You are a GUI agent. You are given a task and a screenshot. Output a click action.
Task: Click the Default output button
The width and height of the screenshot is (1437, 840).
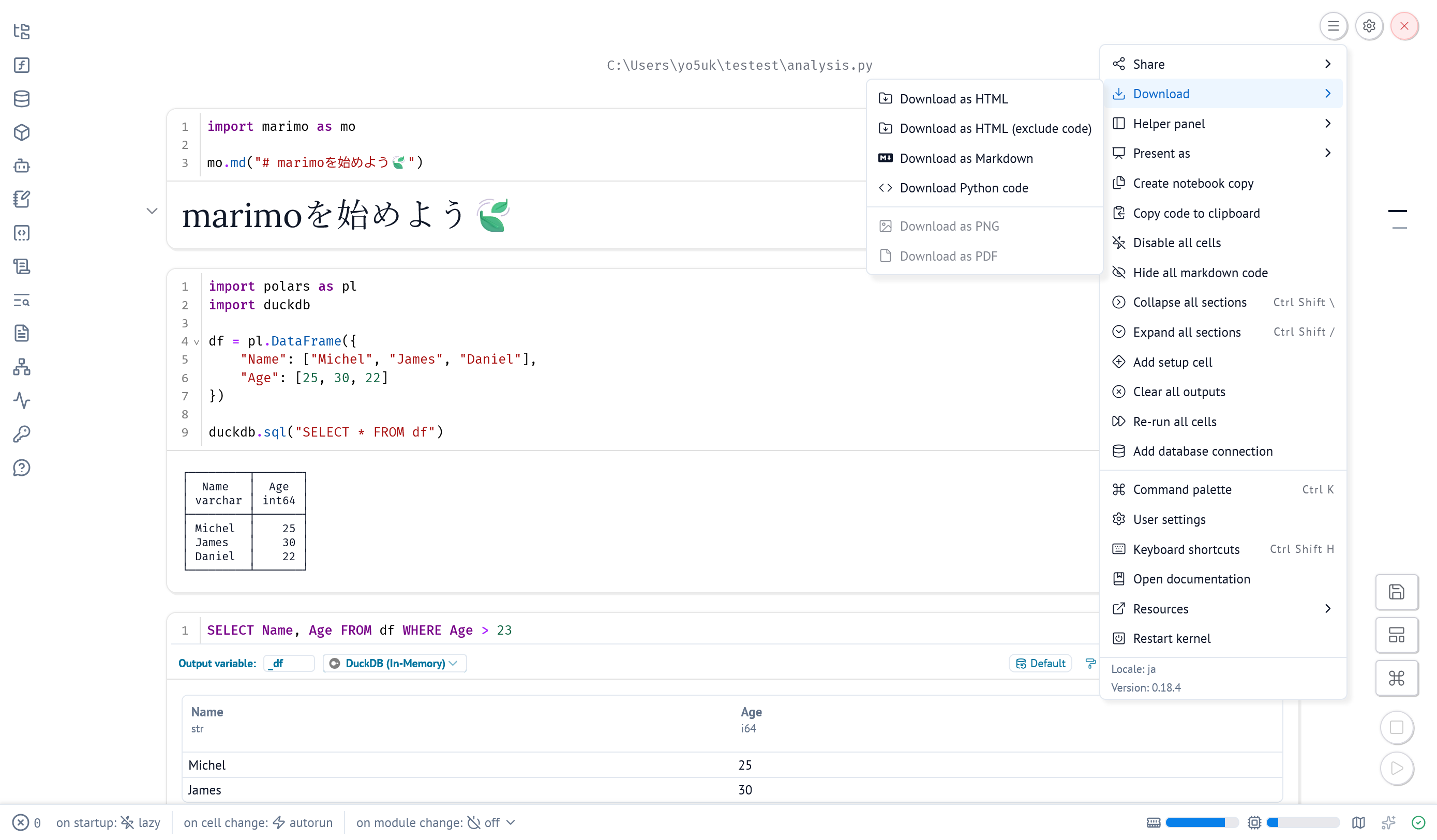click(1040, 663)
